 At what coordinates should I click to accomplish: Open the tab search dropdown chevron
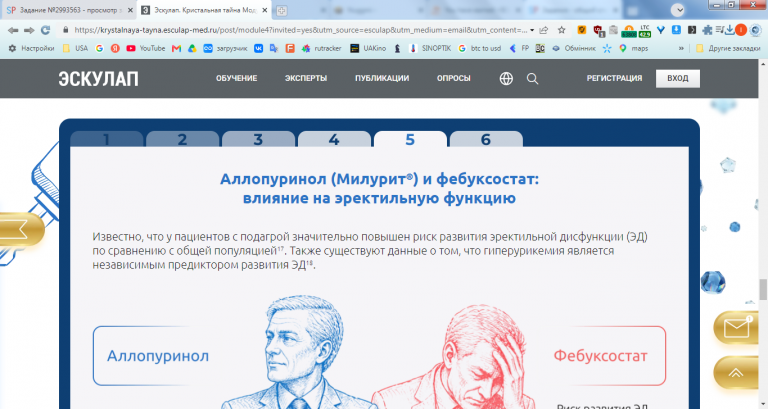678,10
